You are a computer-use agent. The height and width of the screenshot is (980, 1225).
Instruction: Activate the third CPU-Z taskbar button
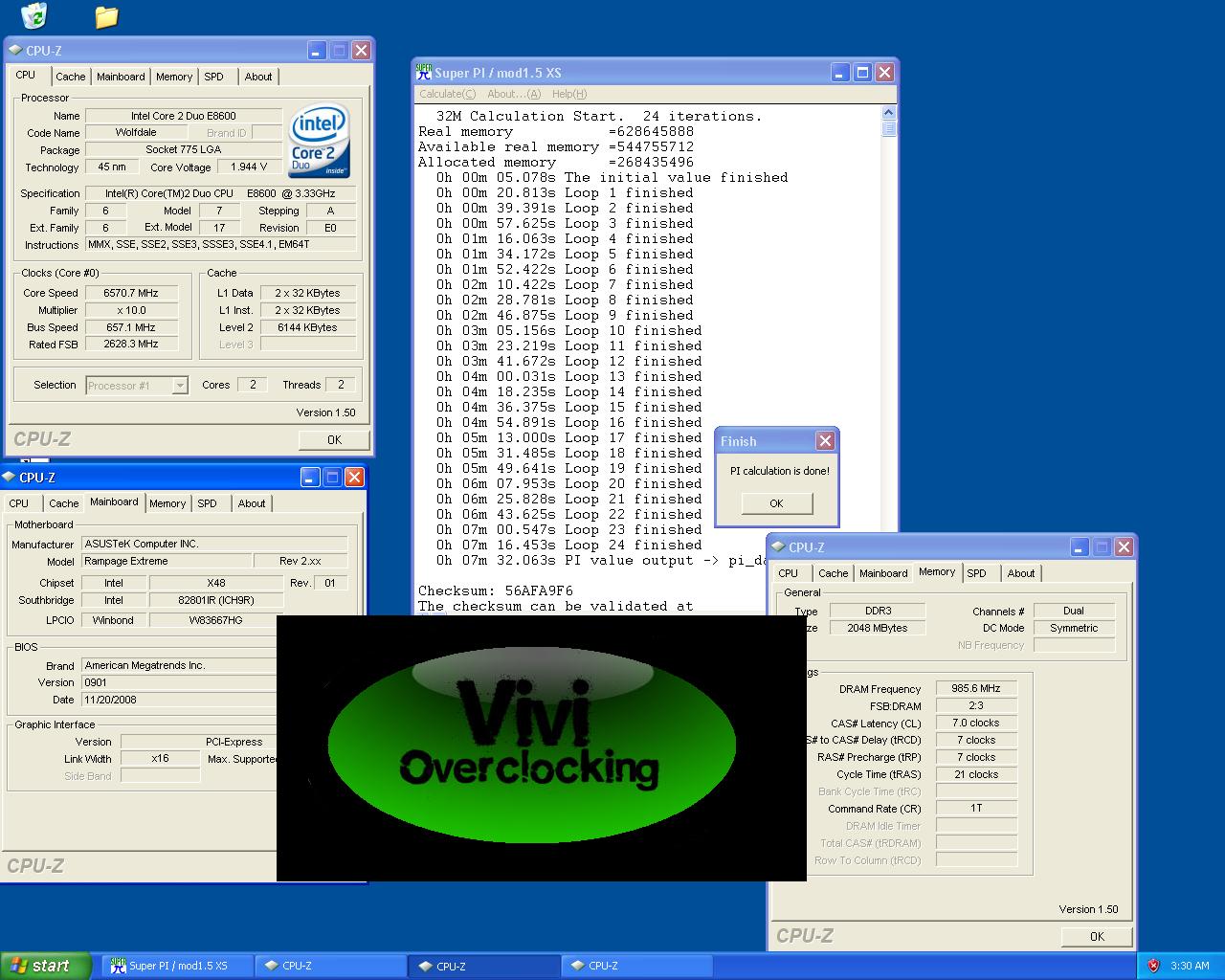point(636,966)
